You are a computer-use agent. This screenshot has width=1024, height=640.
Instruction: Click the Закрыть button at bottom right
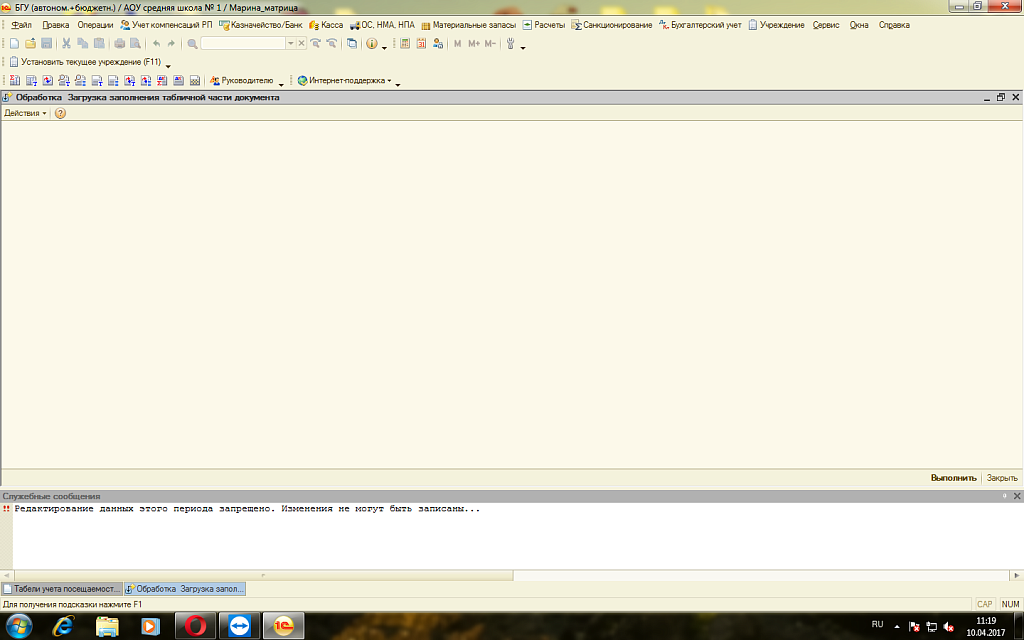click(1001, 478)
